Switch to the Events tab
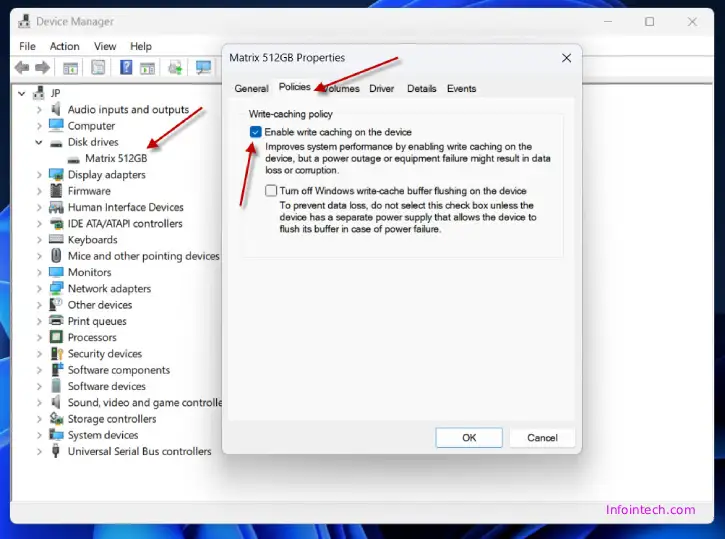 tap(461, 88)
